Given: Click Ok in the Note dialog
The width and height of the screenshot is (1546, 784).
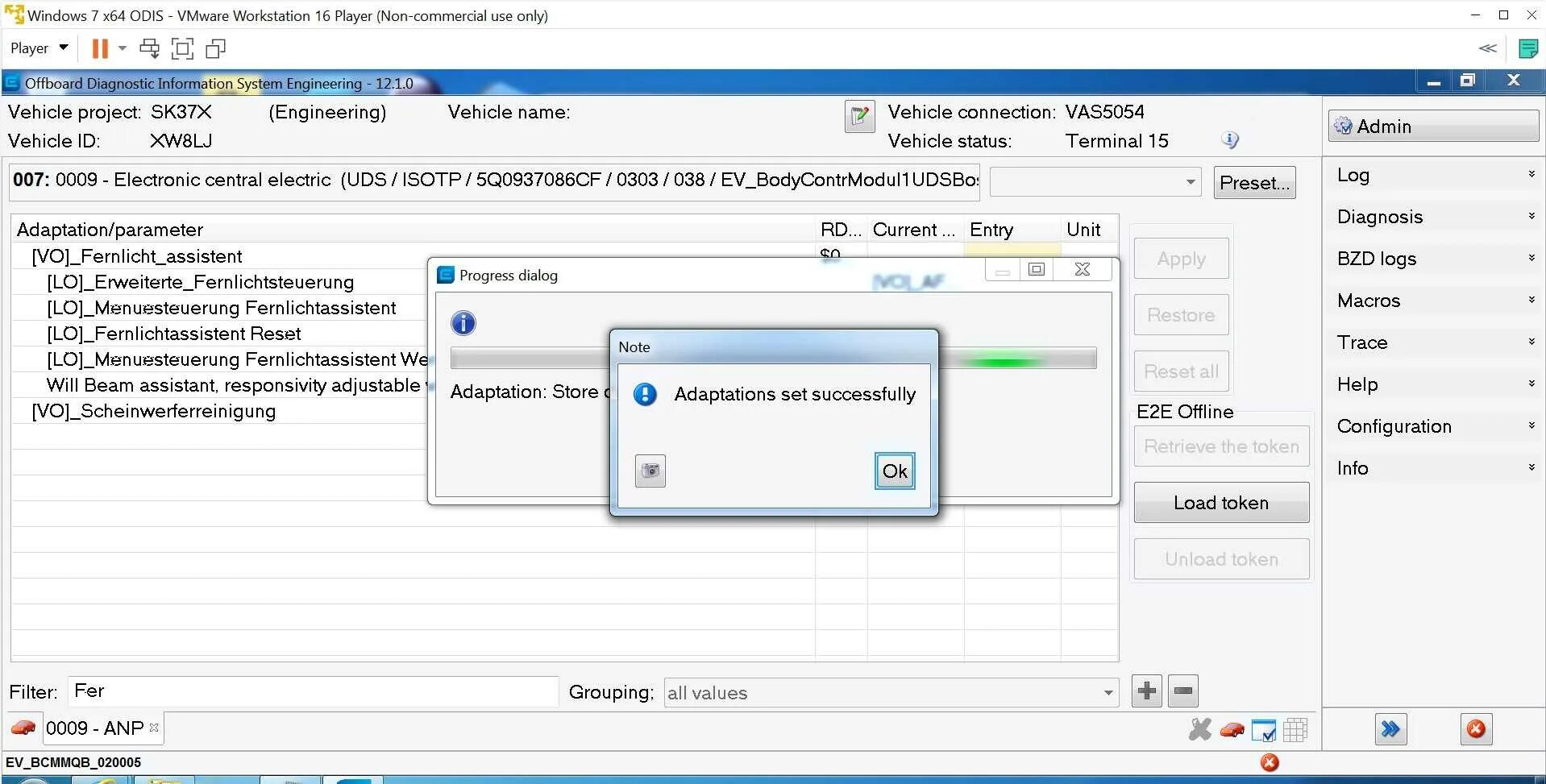Looking at the screenshot, I should click(x=895, y=471).
